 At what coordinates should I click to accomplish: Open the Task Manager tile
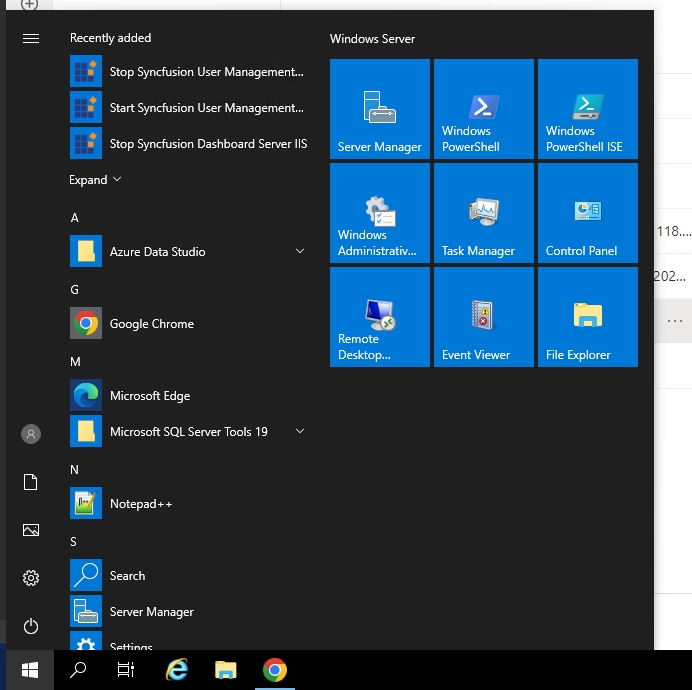[x=484, y=213]
